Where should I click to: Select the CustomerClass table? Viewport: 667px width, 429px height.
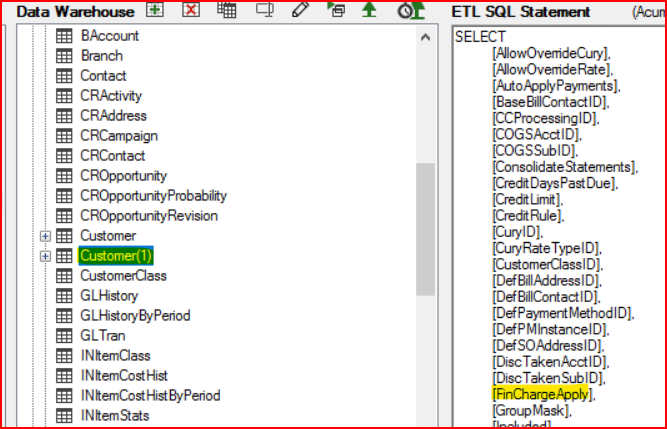[123, 276]
